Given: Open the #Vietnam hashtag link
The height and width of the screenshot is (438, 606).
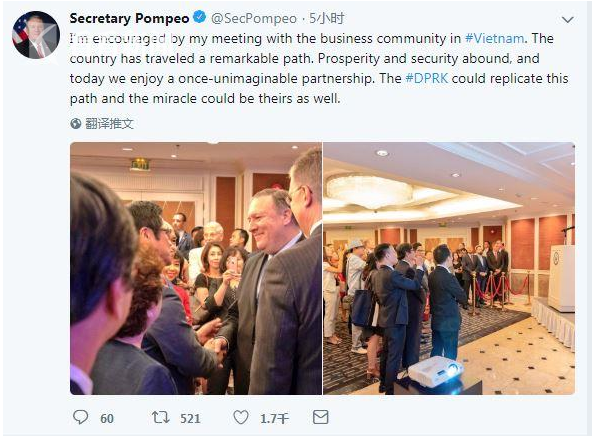Looking at the screenshot, I should coord(494,38).
